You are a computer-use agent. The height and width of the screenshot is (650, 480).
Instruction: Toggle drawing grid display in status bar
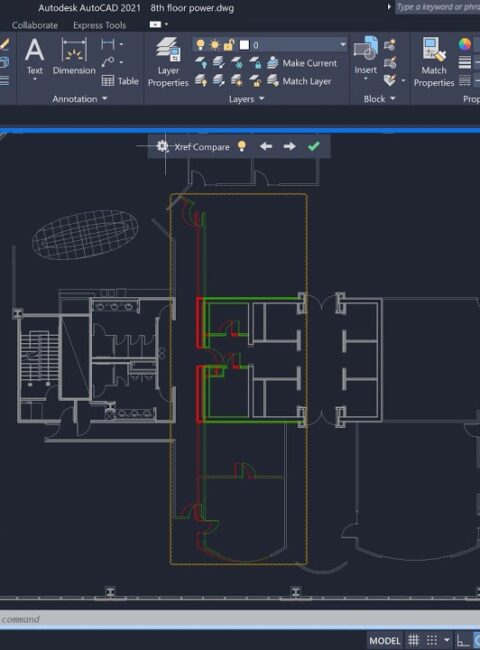pos(413,640)
